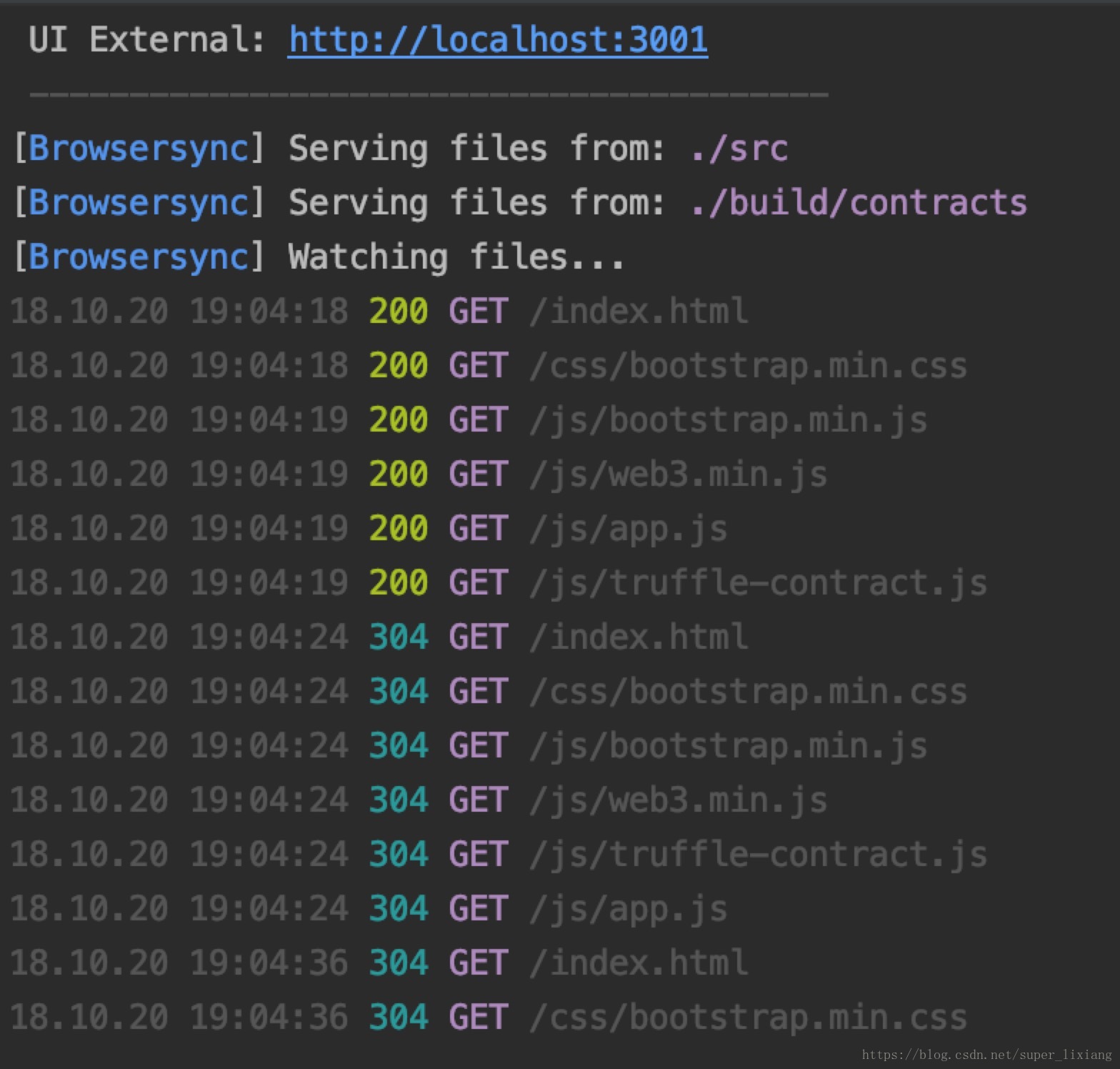Select the 19:04:36 304 /index.html entry
Screen dimensions: 1120x1069
379,963
